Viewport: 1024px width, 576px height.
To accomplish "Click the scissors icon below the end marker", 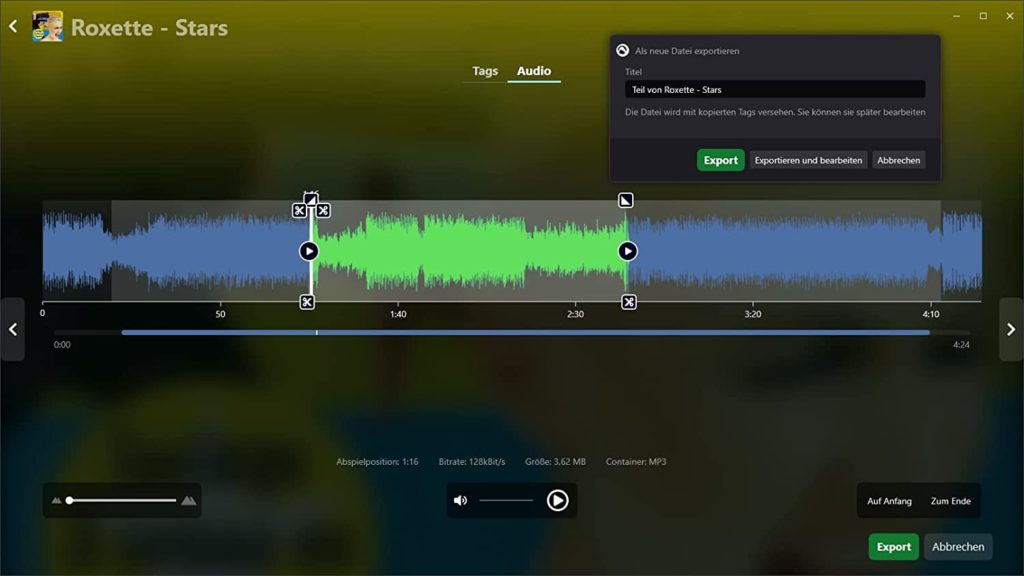I will 628,302.
